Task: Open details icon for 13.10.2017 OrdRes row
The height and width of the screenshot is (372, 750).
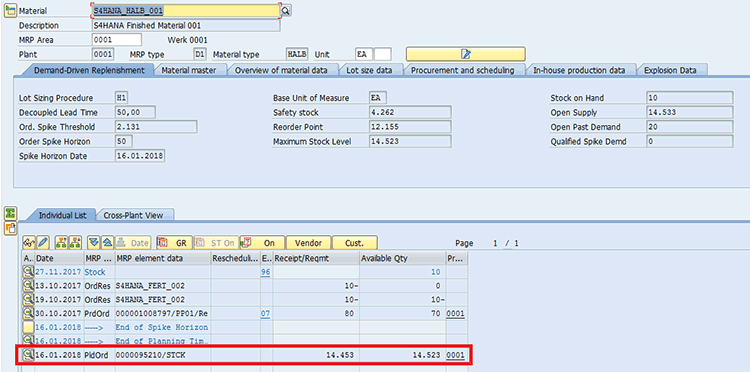Action: click(29, 285)
